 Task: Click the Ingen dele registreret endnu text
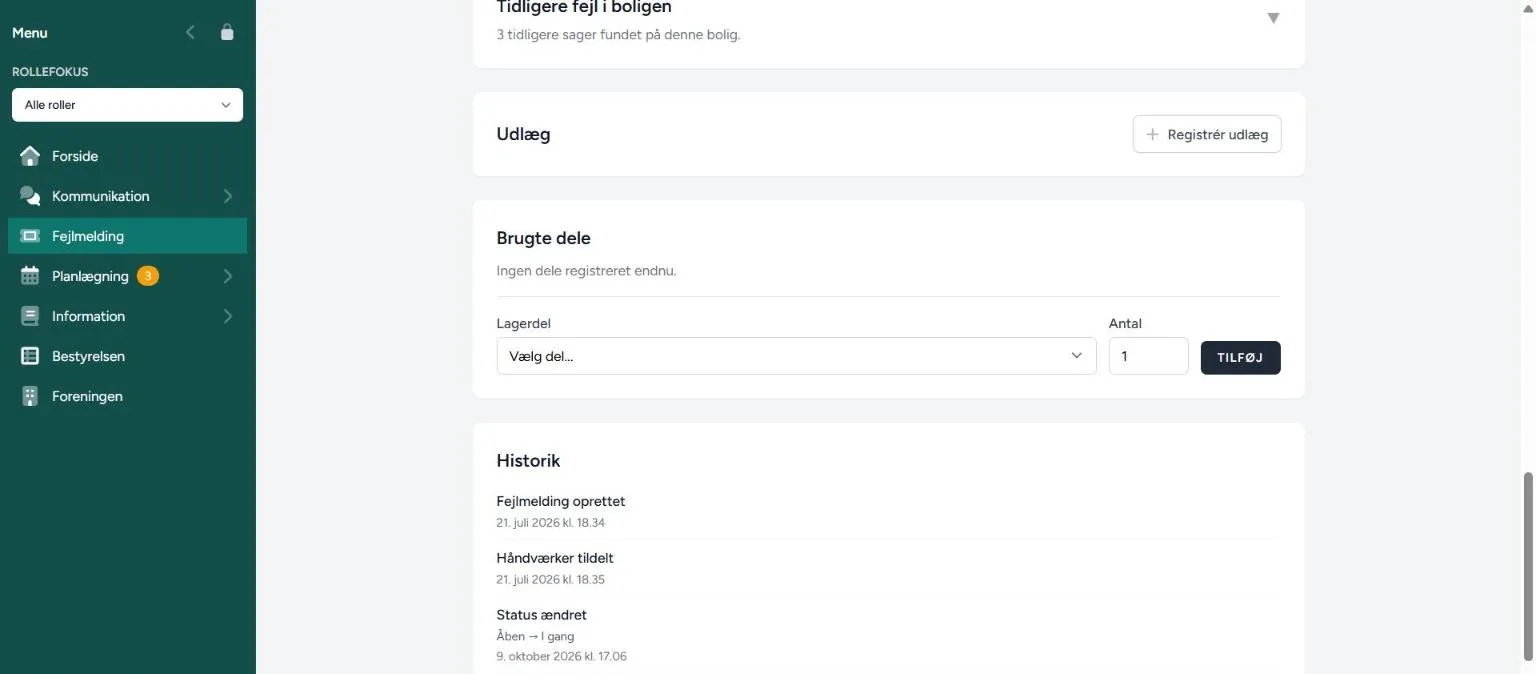tap(586, 270)
